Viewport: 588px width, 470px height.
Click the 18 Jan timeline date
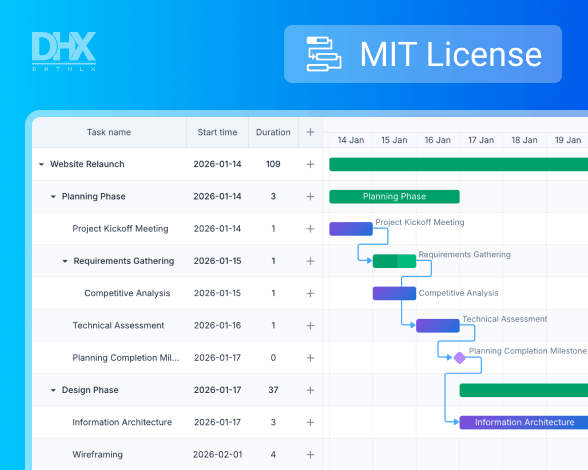click(525, 140)
